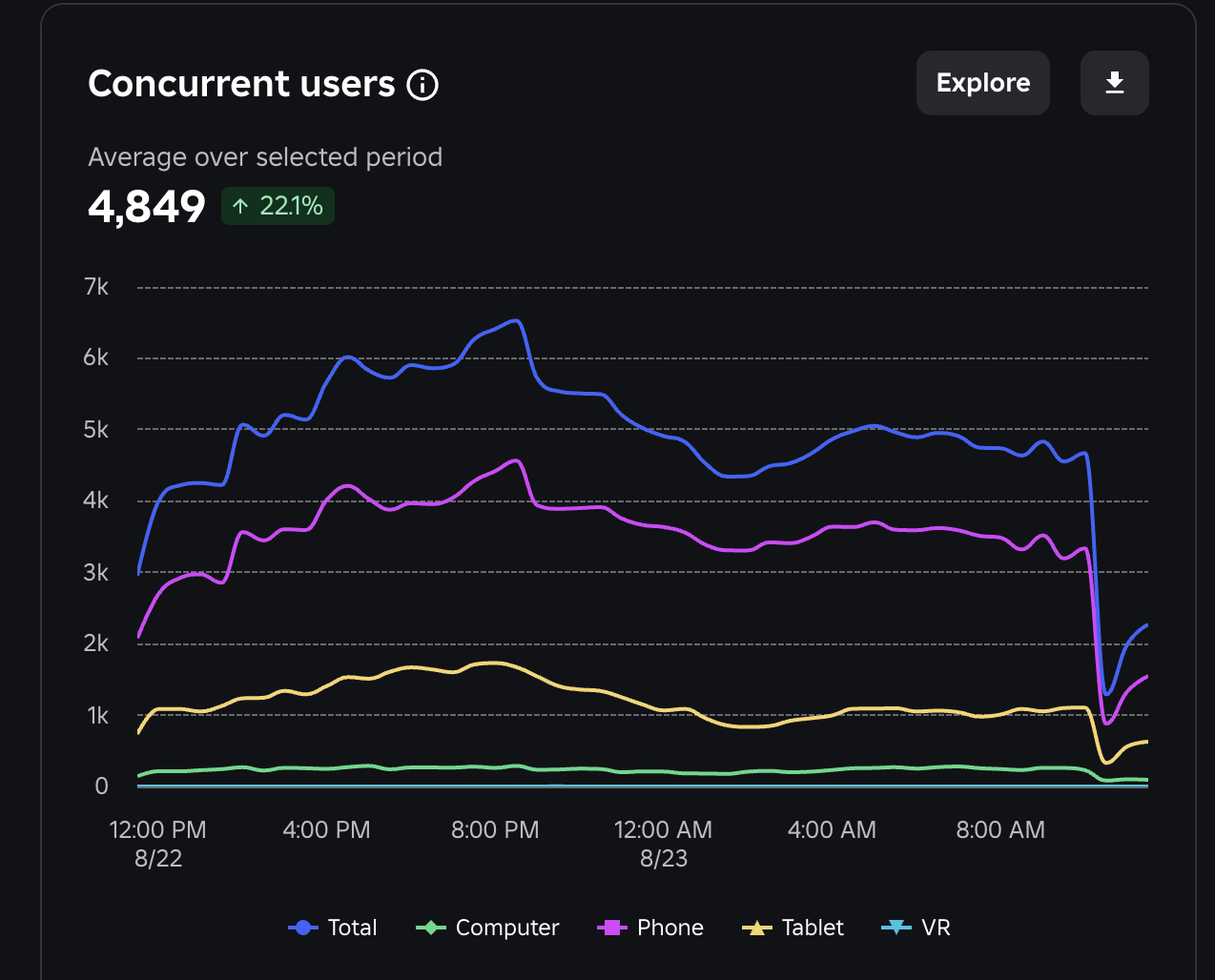The height and width of the screenshot is (980, 1215).
Task: Toggle the Total series legend label
Action: coord(352,928)
